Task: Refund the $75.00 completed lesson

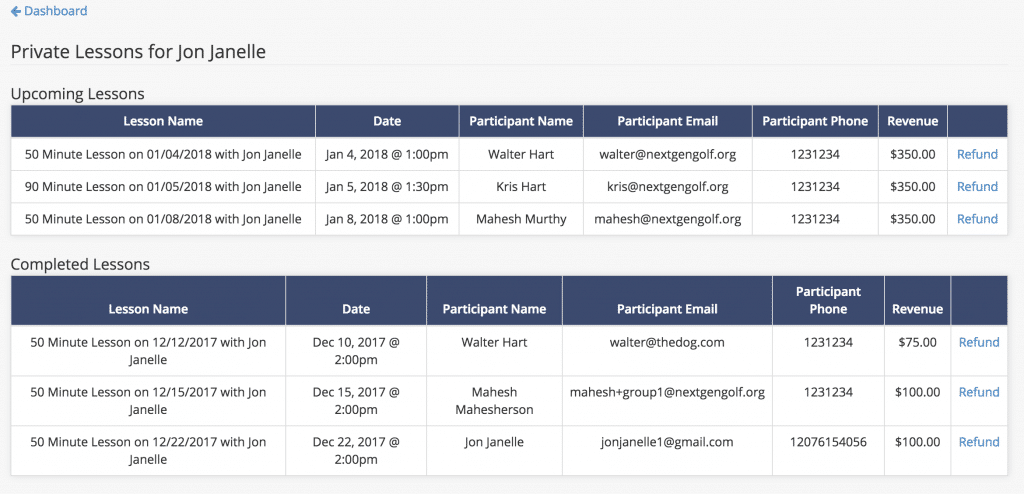Action: click(x=978, y=342)
